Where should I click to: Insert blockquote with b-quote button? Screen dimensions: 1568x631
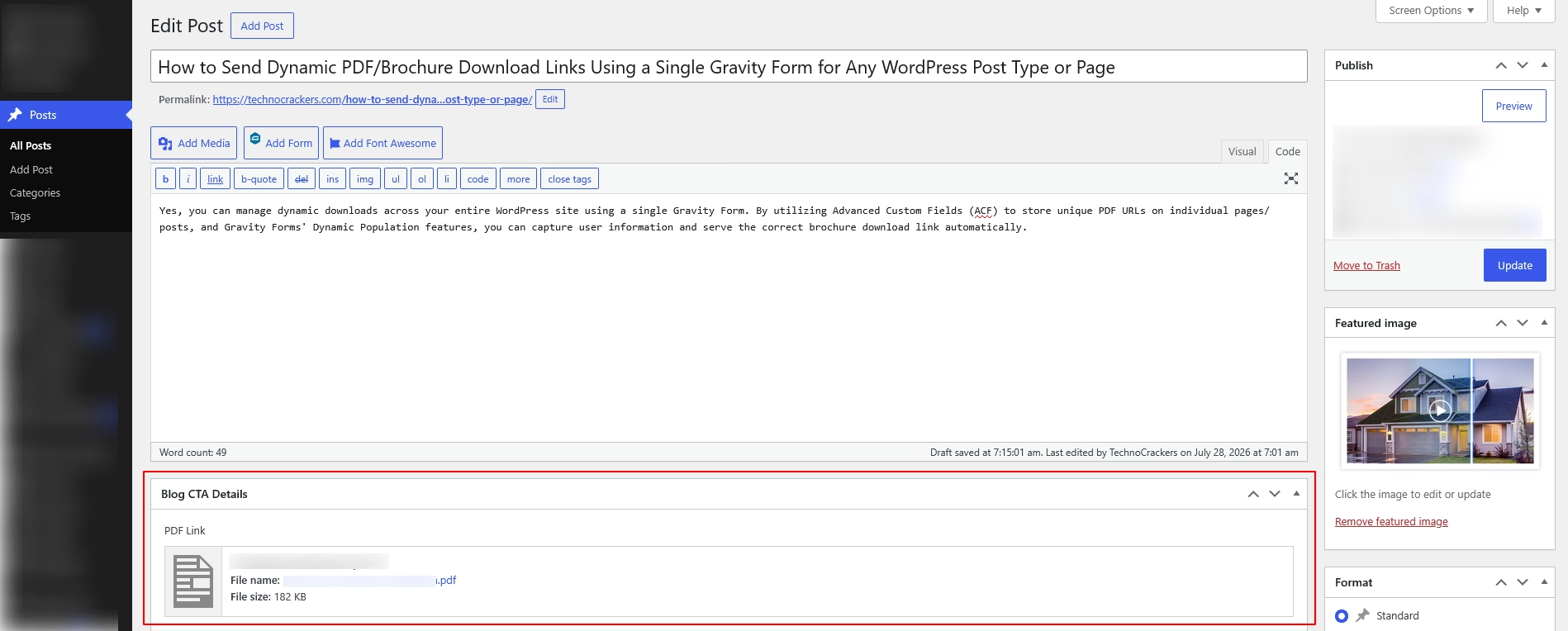tap(259, 179)
